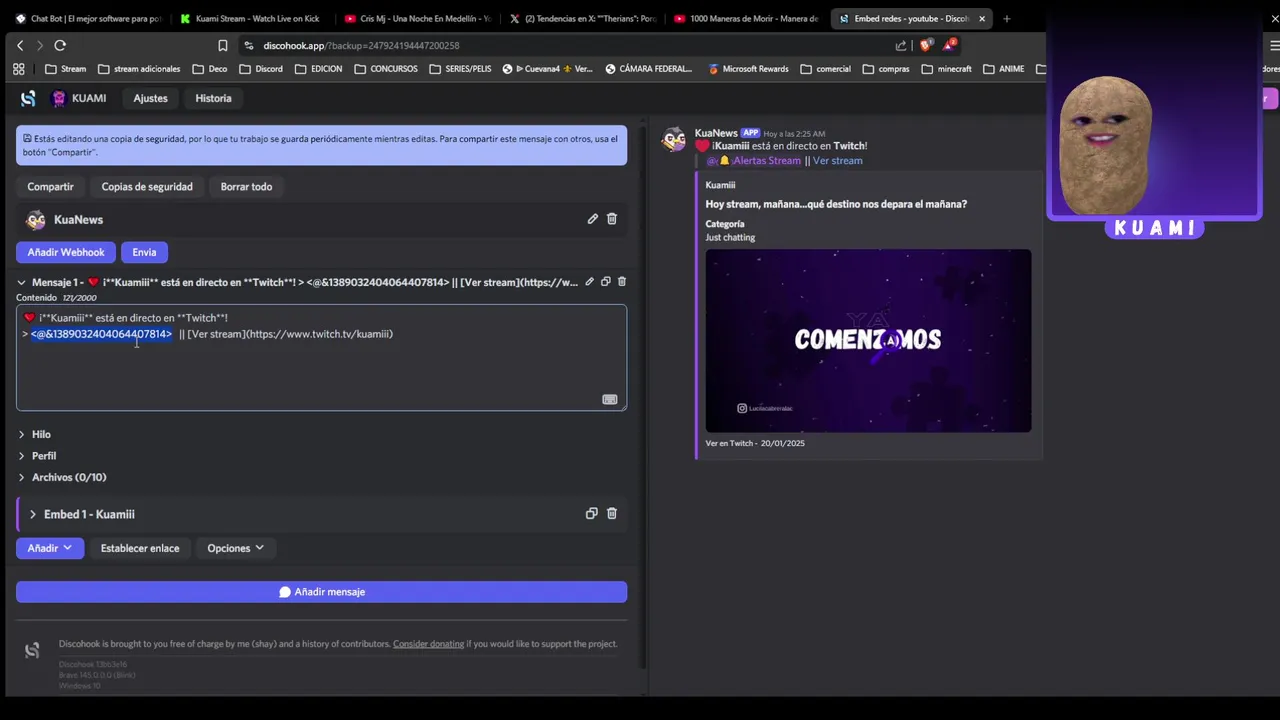Switch to 1000 Maneras de Morir tab
Image resolution: width=1280 pixels, height=720 pixels.
point(746,18)
